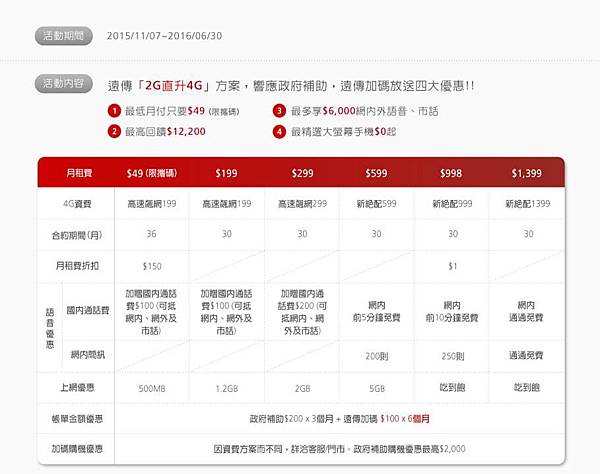This screenshot has height=474, width=600.
Task: Click the 5GB data cell
Action: (377, 389)
